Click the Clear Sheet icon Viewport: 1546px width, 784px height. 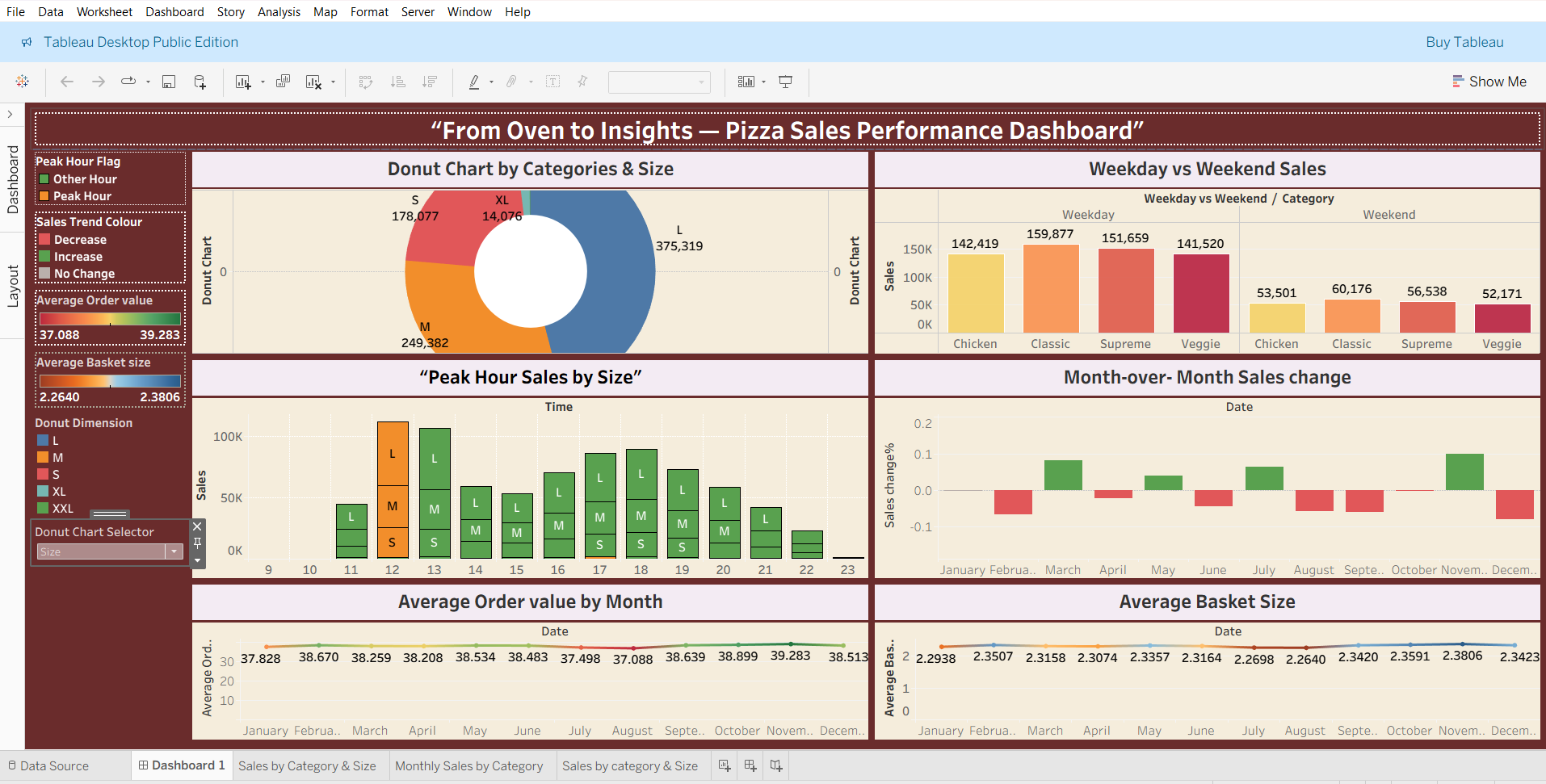point(314,82)
